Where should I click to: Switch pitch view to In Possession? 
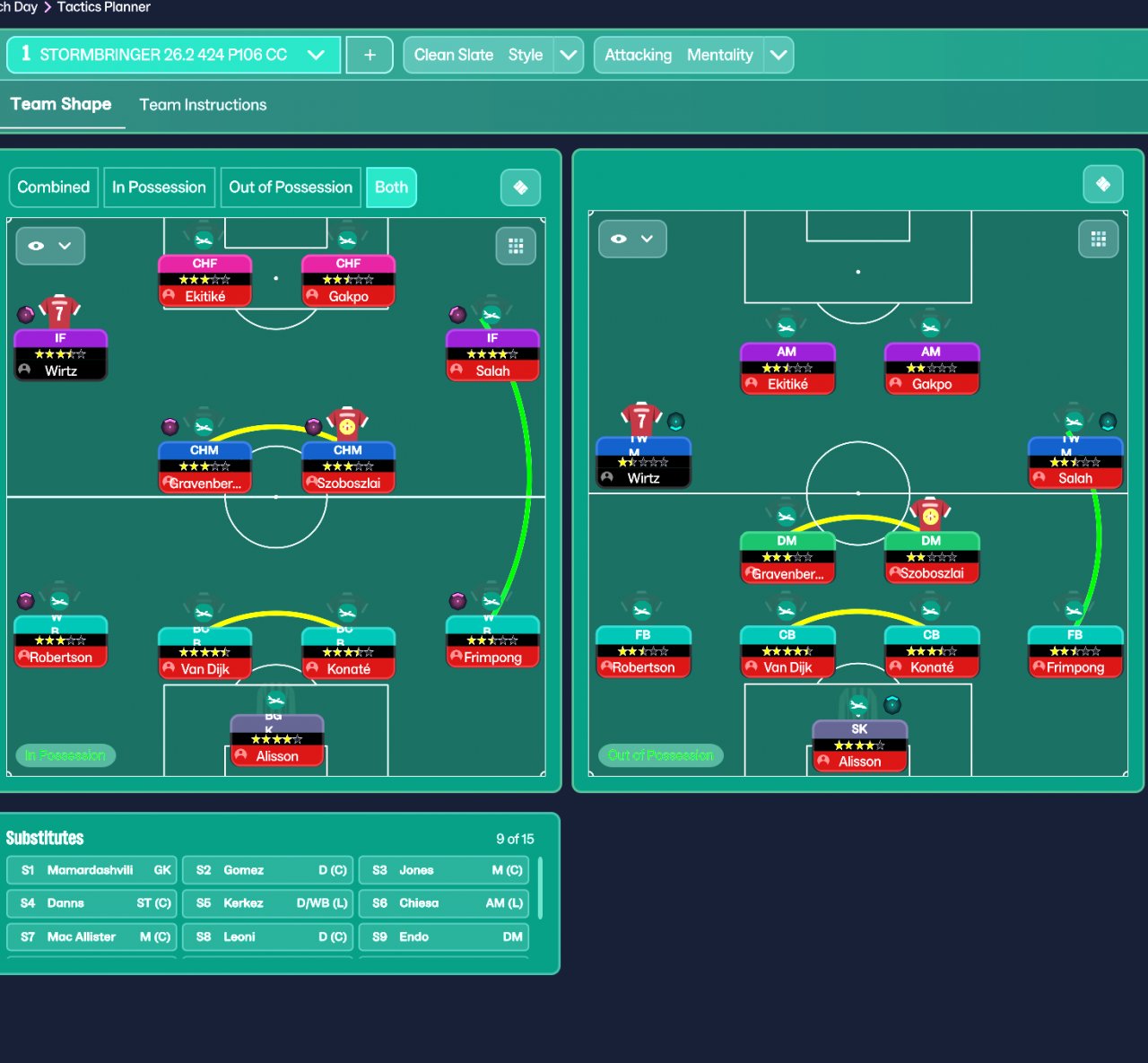(159, 187)
